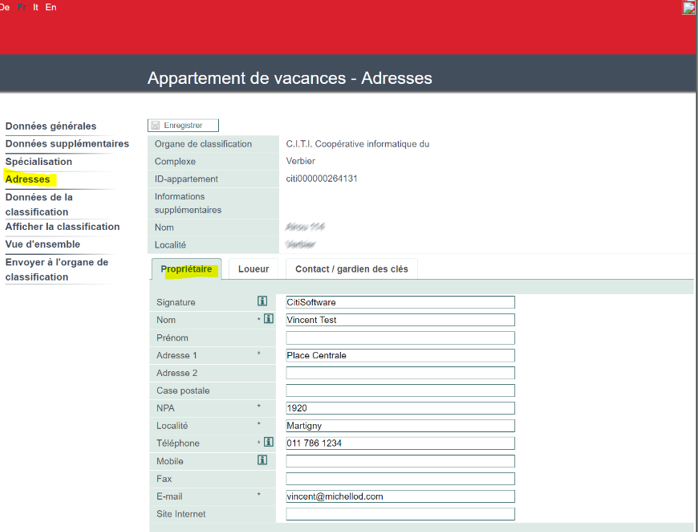
Task: Open Vue d'ensemble from sidebar
Action: (43, 244)
